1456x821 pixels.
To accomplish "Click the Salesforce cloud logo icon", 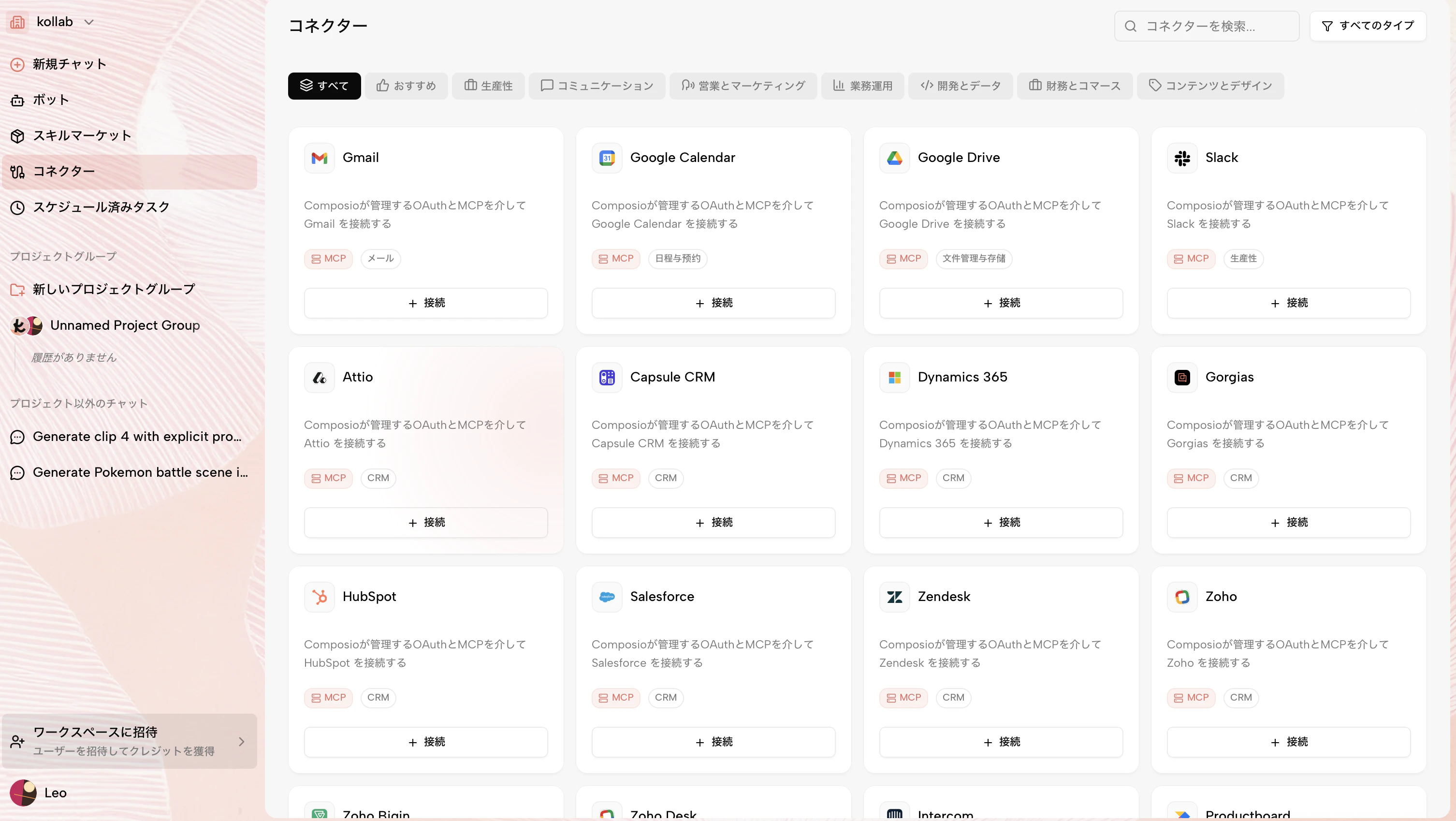I will 607,597.
